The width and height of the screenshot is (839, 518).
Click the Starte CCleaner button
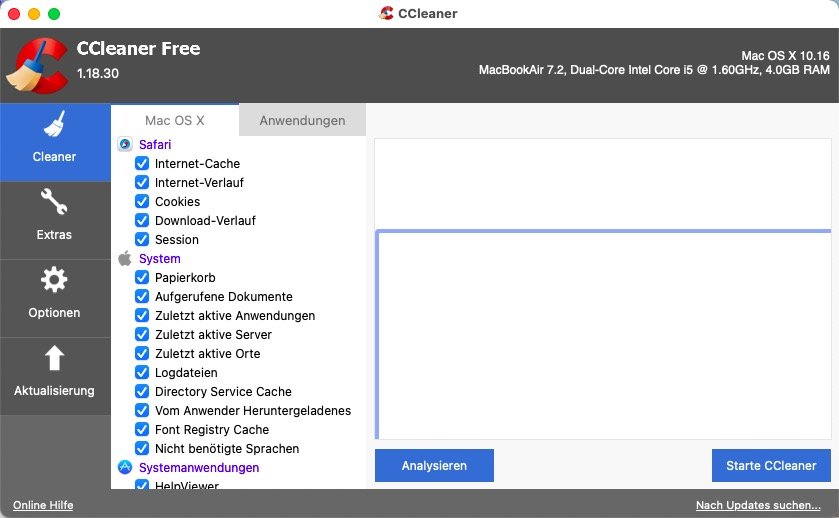(x=771, y=466)
